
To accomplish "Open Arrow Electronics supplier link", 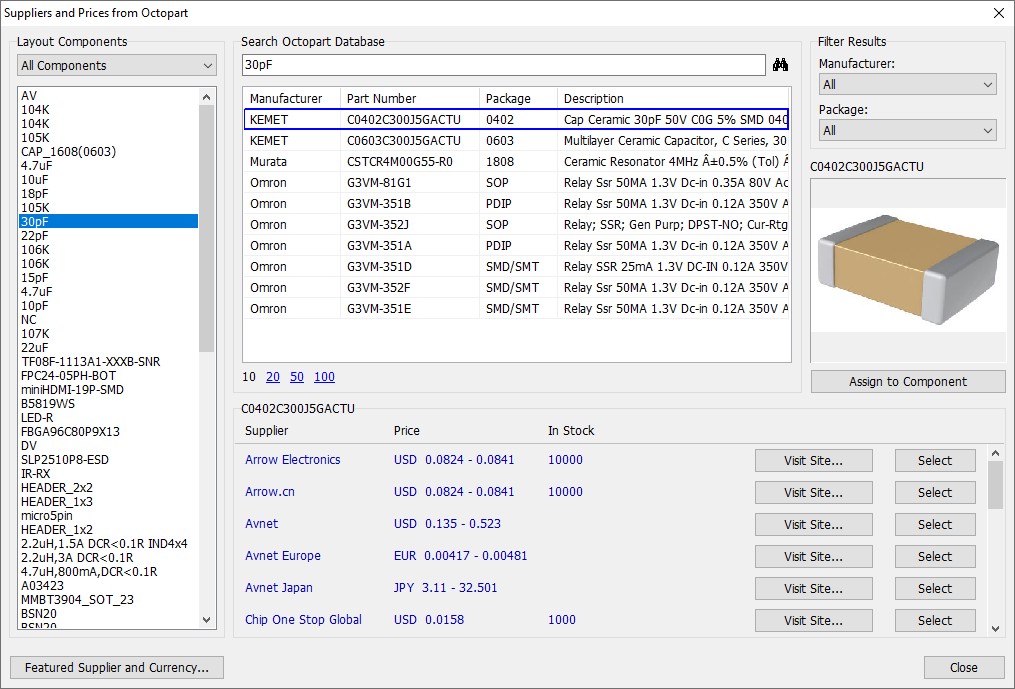I will click(293, 460).
